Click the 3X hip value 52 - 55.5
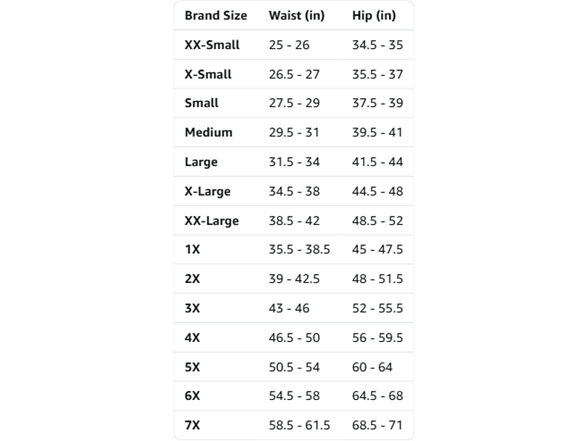588x441 pixels. point(377,308)
